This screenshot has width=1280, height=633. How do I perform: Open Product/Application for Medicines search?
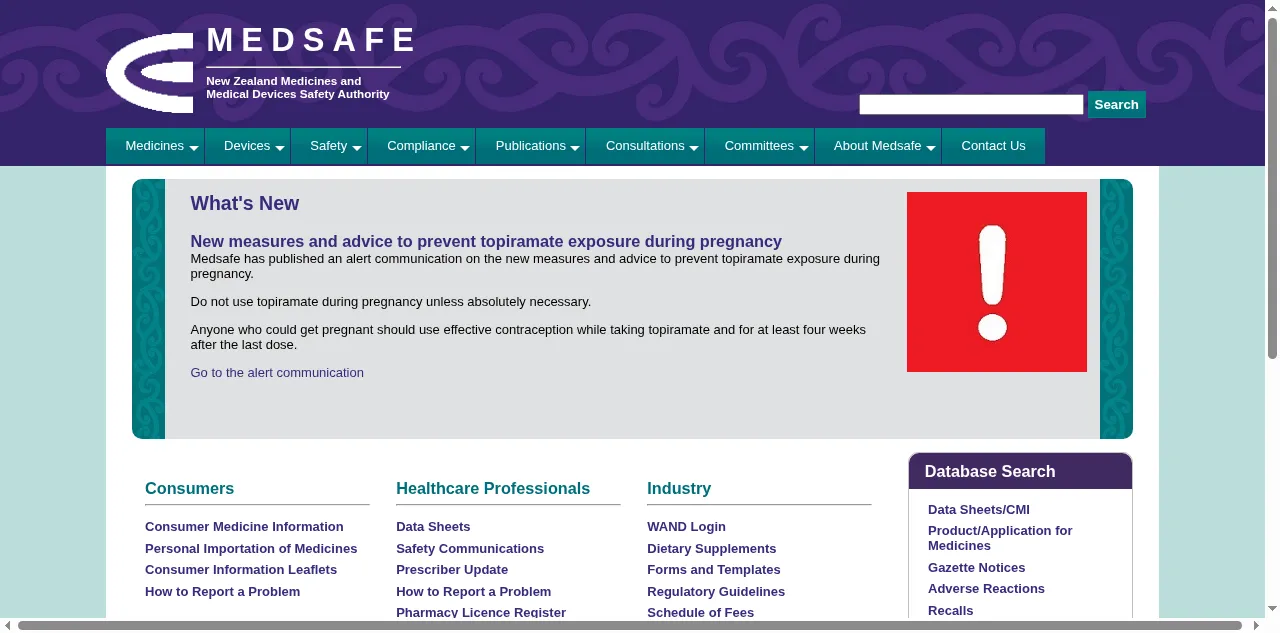coord(1000,538)
